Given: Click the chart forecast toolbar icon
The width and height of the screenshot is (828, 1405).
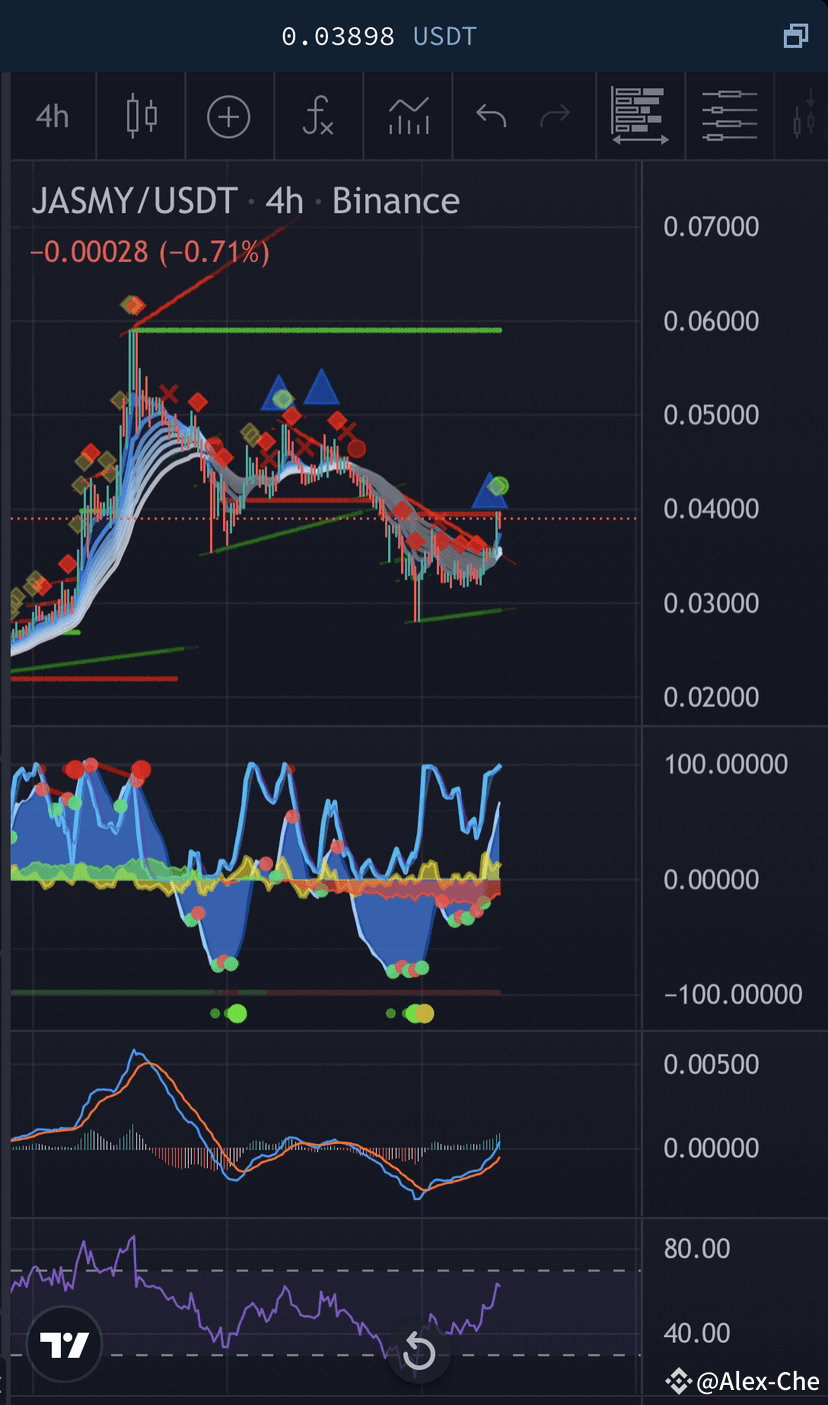Looking at the screenshot, I should tap(408, 116).
